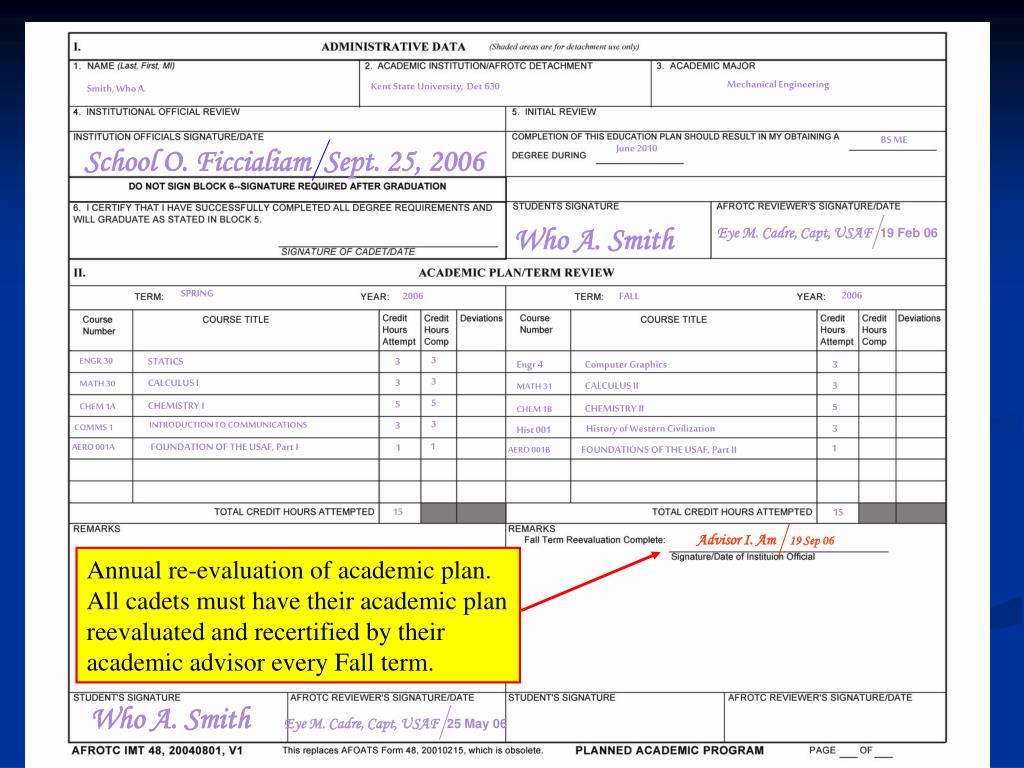Select 'INTRODUCTION TO COMMUNICATIONS' course title

pyautogui.click(x=228, y=424)
